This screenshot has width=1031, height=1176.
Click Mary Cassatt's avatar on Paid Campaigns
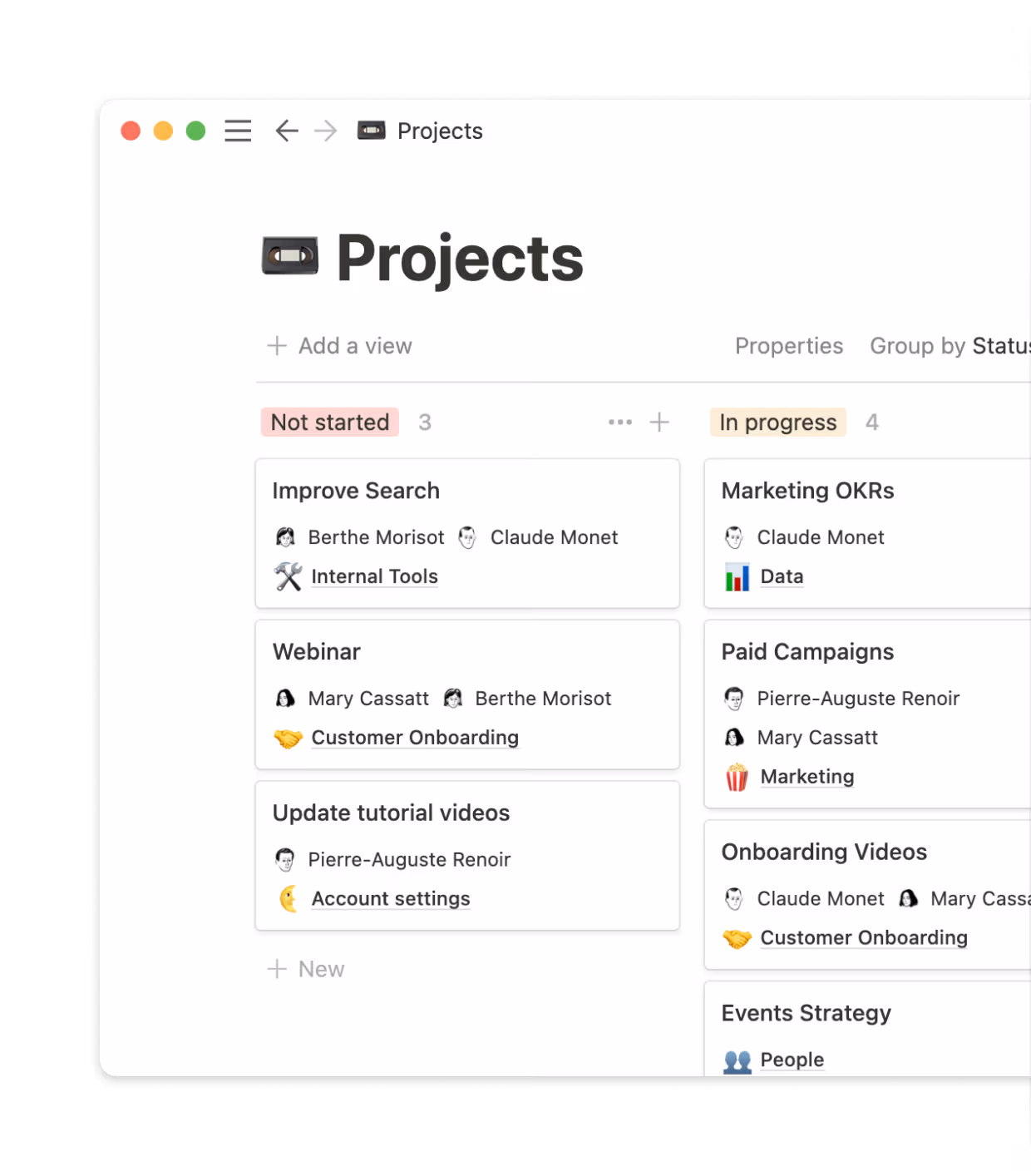pyautogui.click(x=733, y=737)
